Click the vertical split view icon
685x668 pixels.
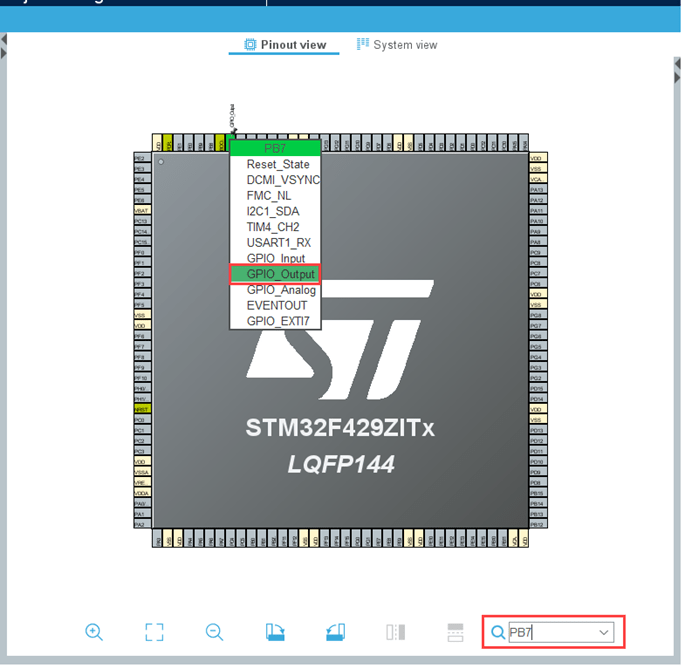[395, 632]
